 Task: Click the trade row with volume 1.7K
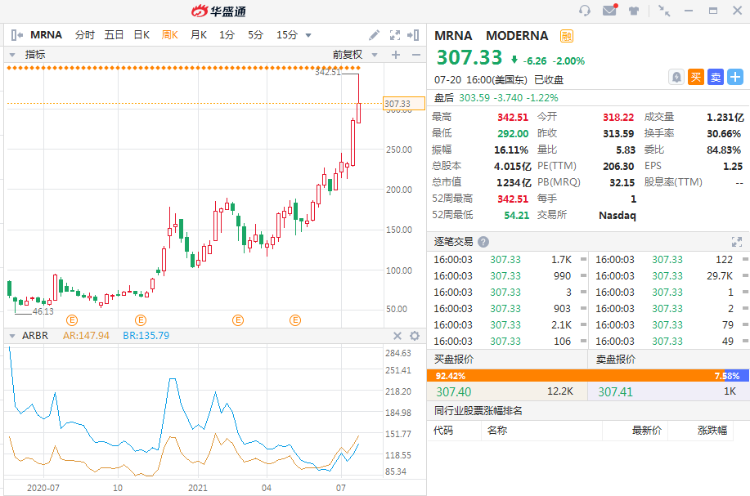(507, 260)
